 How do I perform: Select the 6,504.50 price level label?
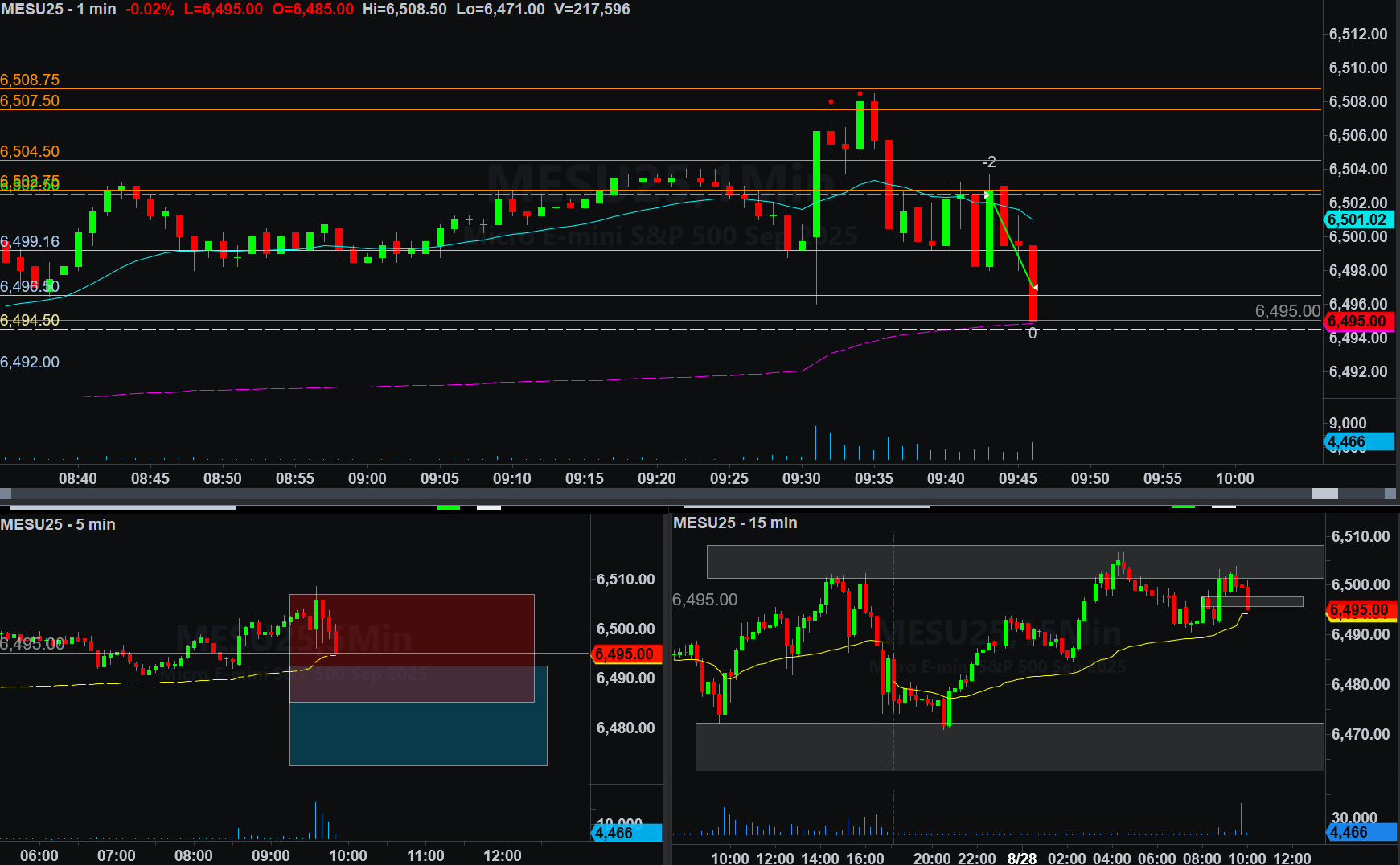[x=30, y=151]
